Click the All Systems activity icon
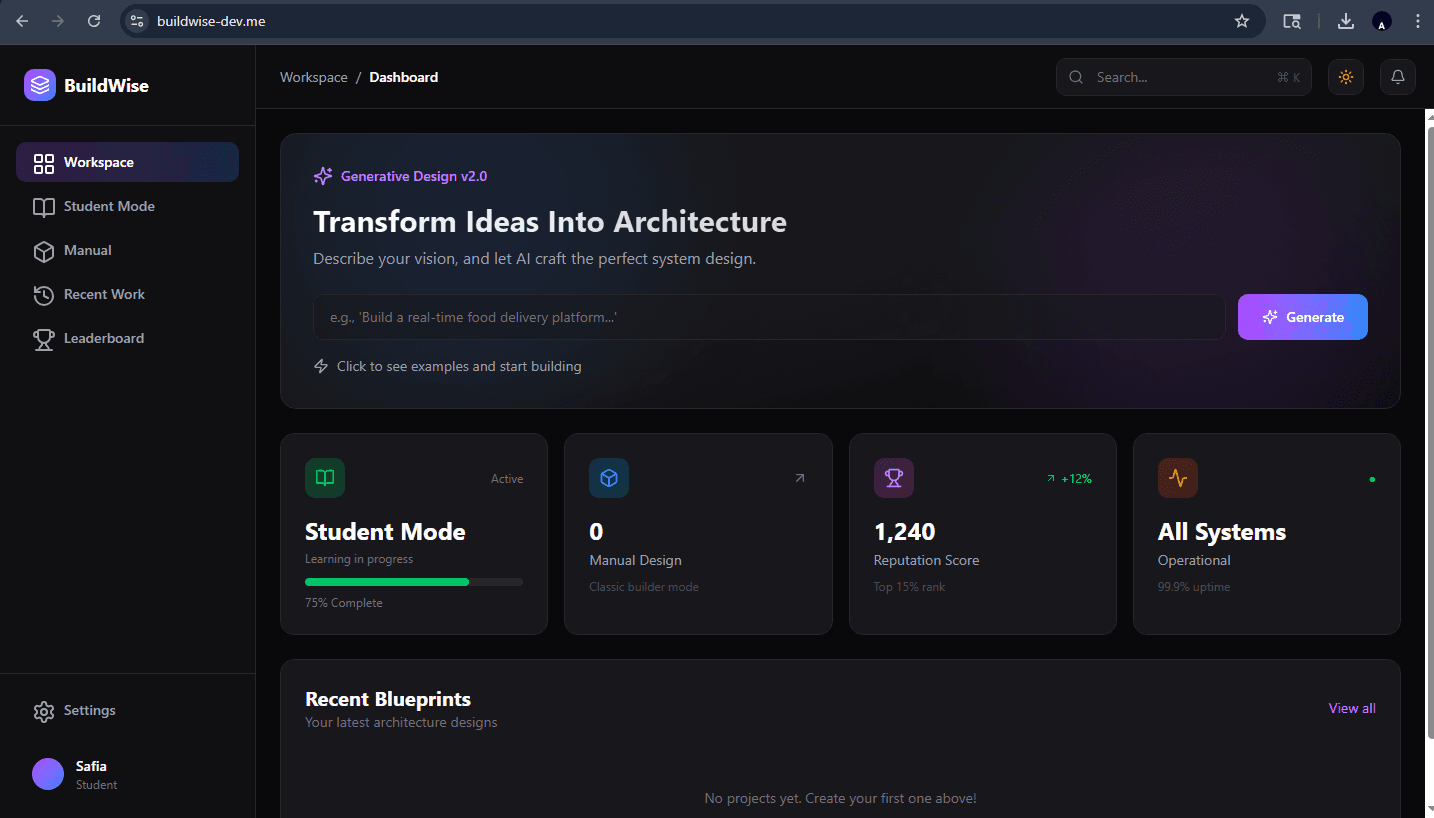 pyautogui.click(x=1177, y=478)
